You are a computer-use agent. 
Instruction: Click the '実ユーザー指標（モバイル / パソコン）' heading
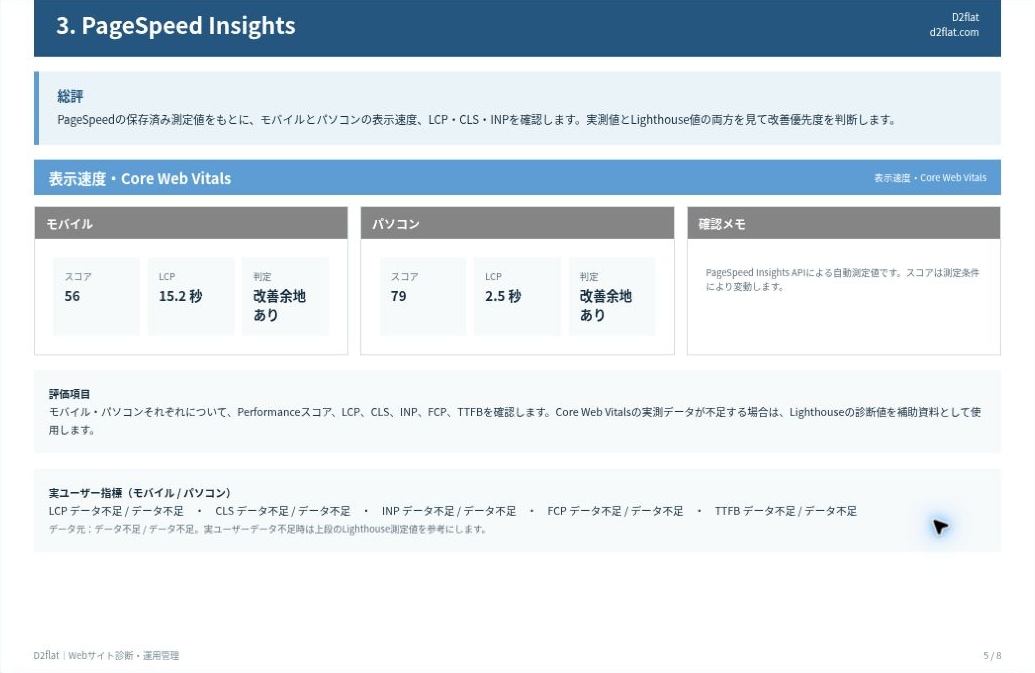(141, 493)
